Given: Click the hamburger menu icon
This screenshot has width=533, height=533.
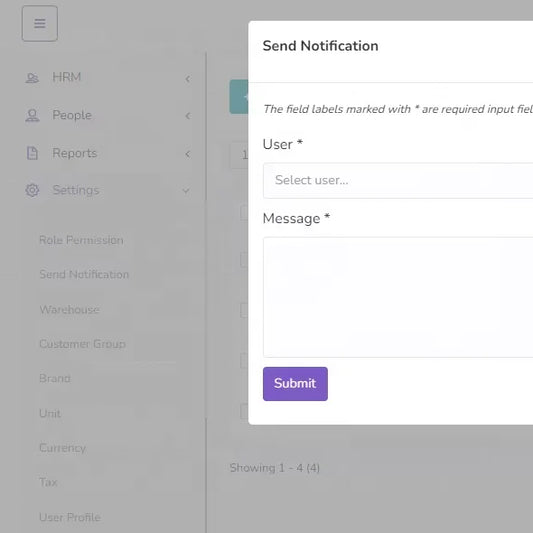Looking at the screenshot, I should (x=40, y=23).
